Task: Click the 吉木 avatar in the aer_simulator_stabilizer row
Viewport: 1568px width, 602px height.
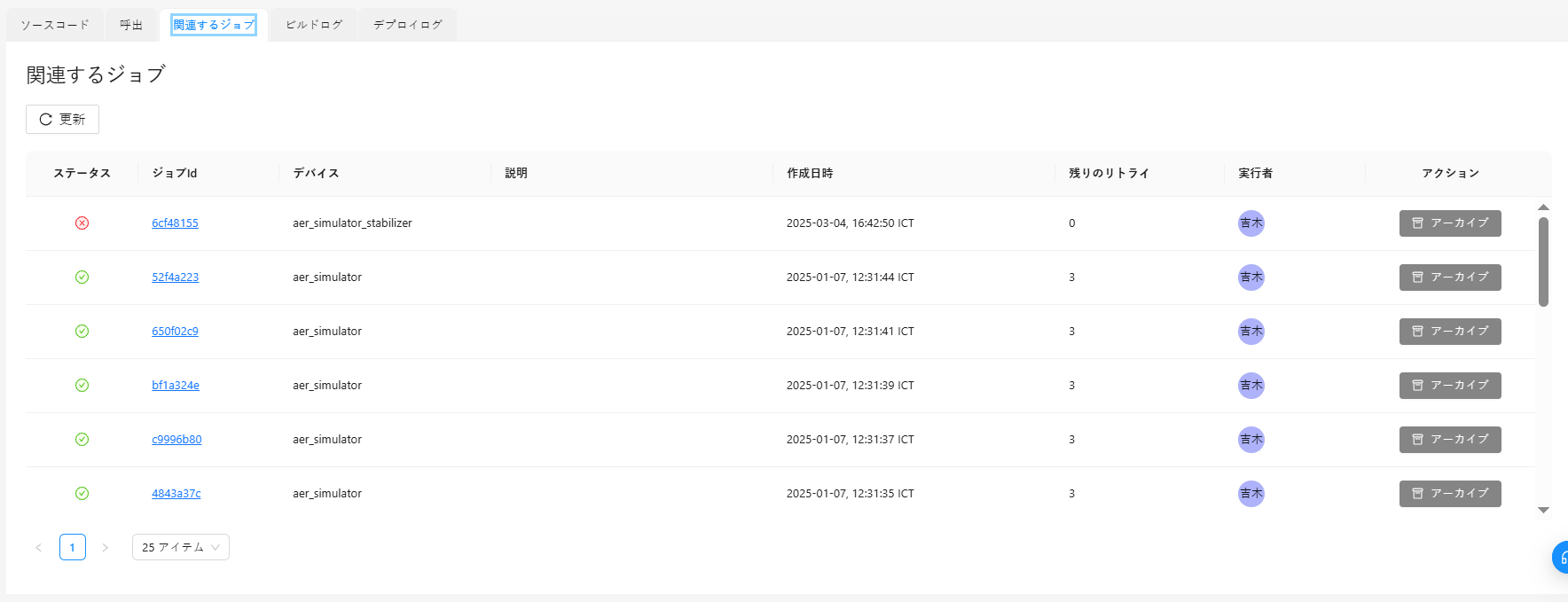Action: pos(1250,223)
